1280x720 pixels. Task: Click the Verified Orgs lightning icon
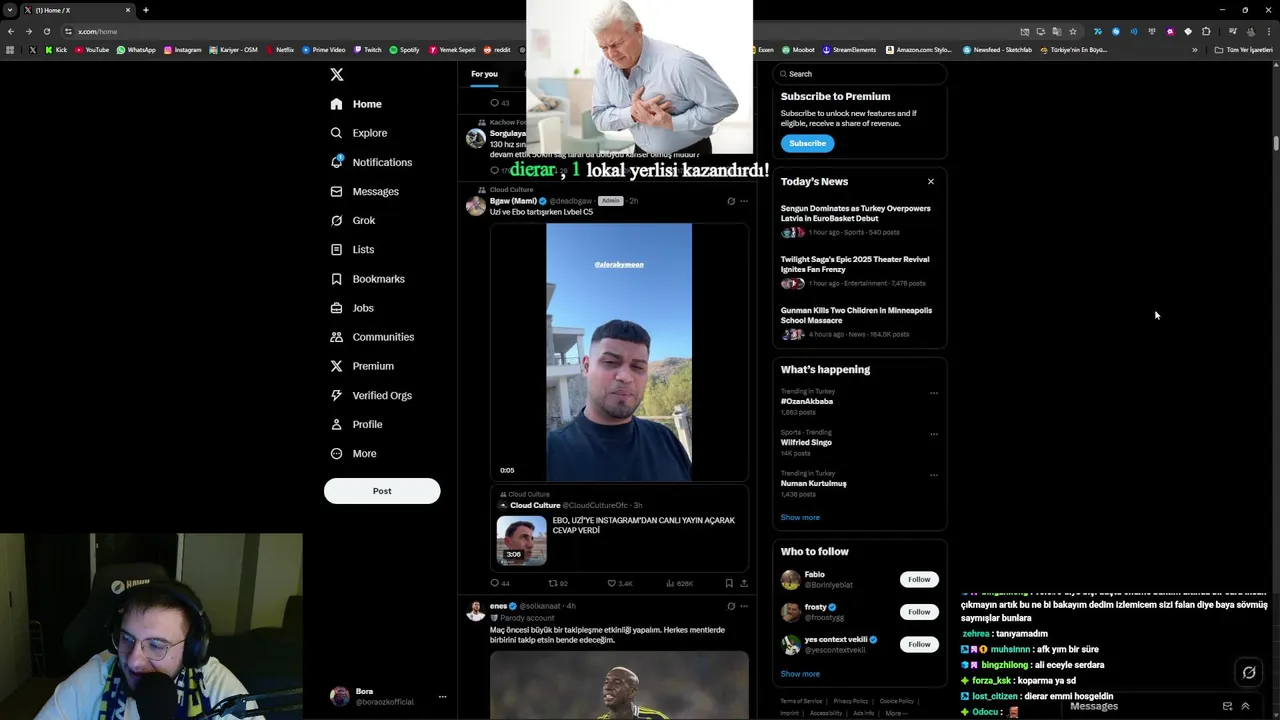coord(336,395)
